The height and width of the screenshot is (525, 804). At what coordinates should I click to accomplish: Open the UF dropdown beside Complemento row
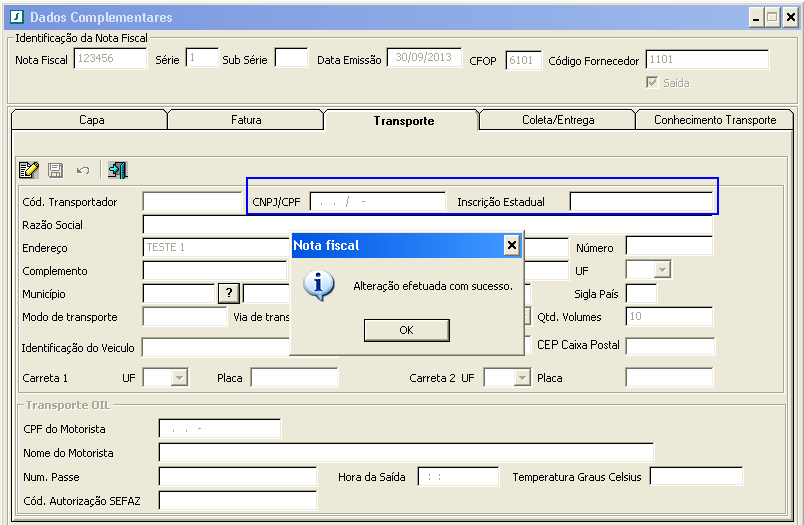pyautogui.click(x=659, y=270)
